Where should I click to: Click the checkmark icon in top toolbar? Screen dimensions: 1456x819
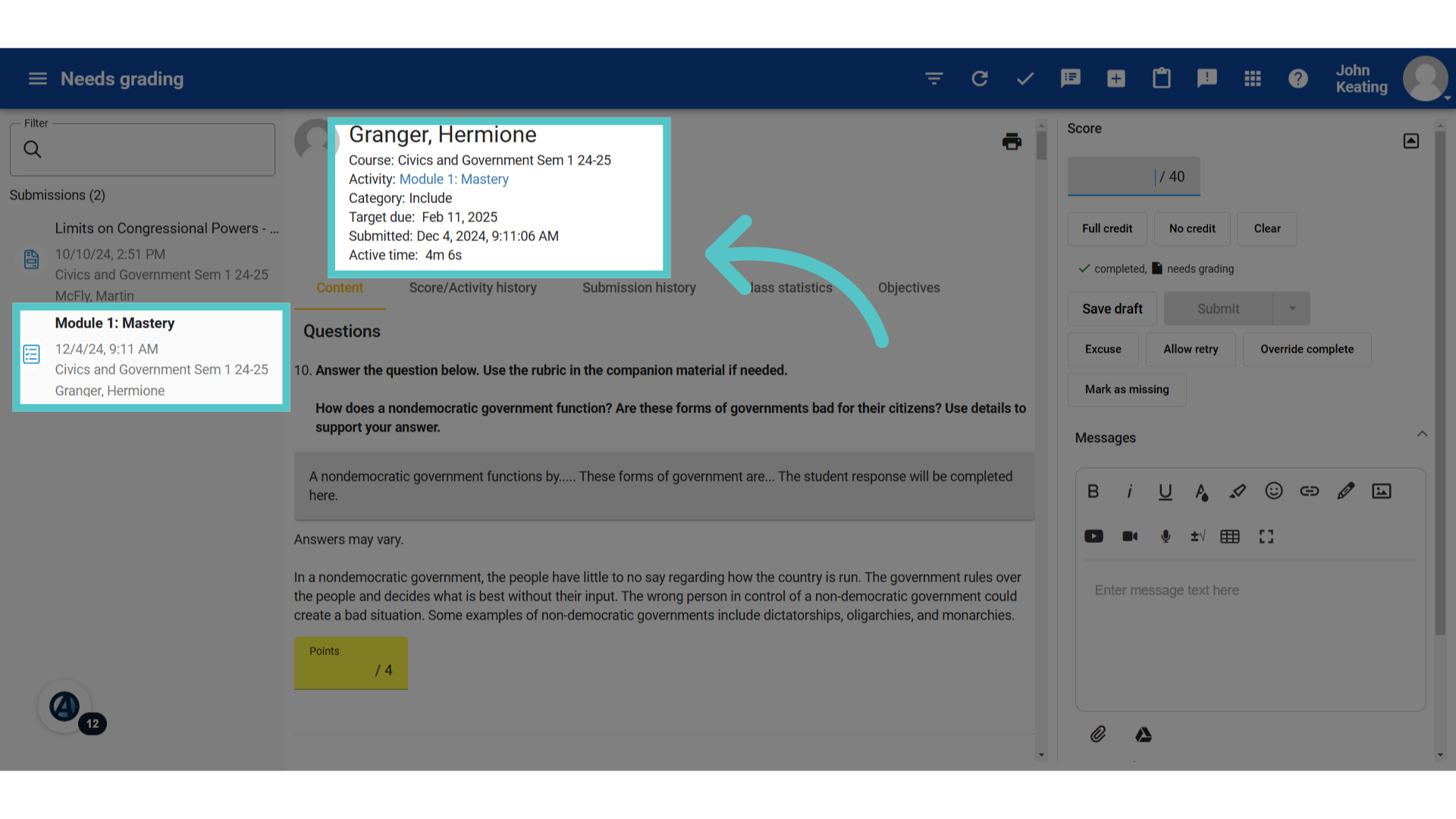(x=1025, y=78)
